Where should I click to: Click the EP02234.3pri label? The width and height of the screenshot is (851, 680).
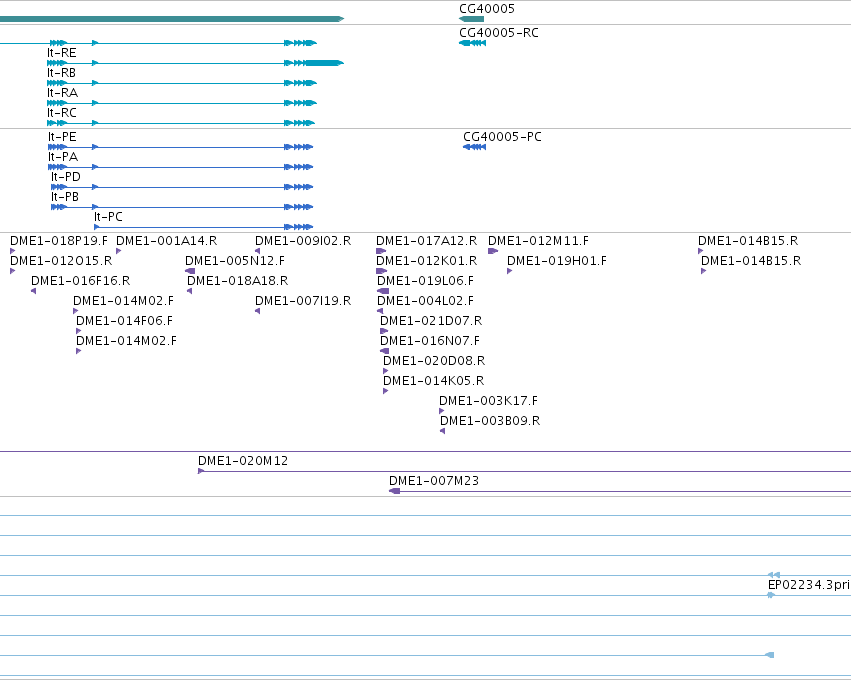pos(809,586)
